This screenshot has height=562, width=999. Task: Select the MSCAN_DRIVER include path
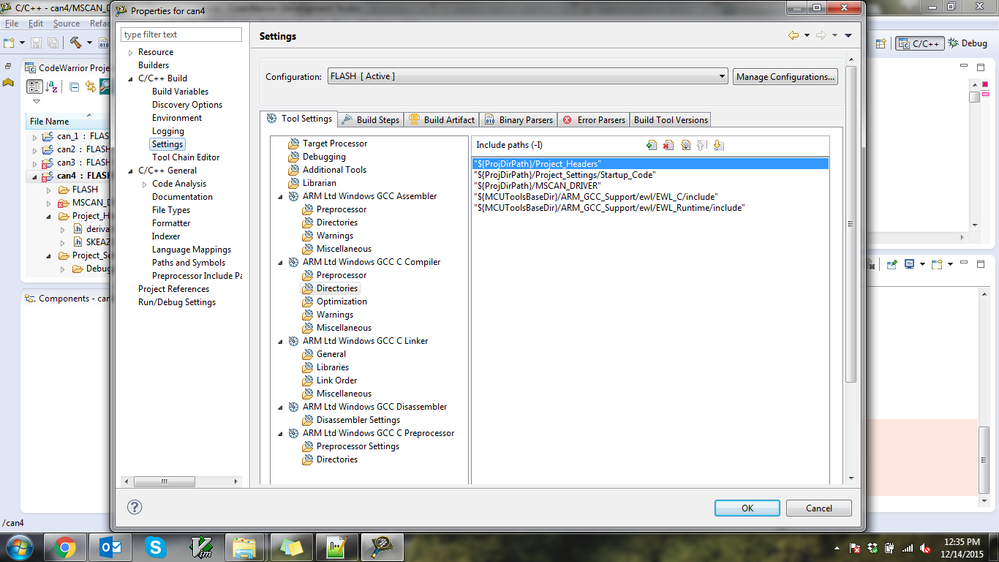pyautogui.click(x=650, y=185)
